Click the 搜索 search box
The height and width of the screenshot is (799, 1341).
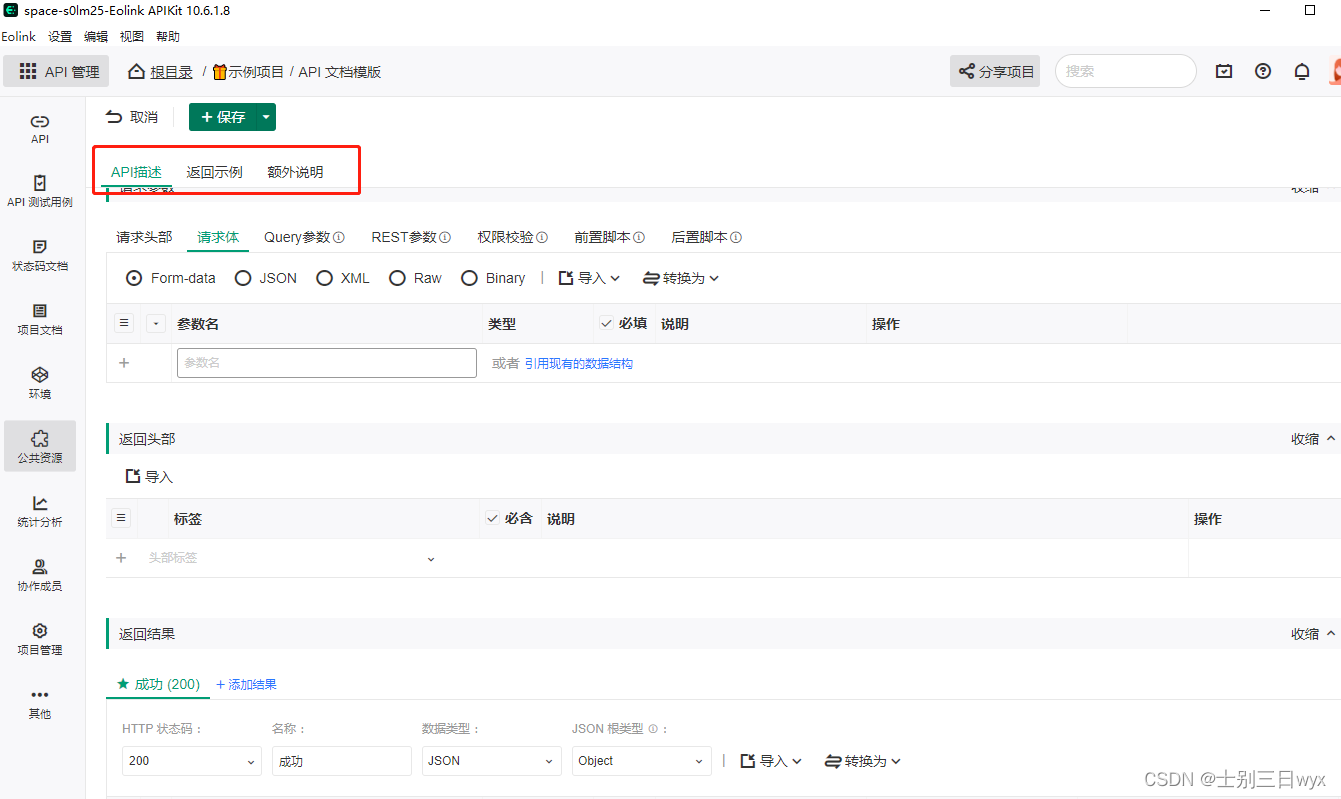click(x=1126, y=71)
